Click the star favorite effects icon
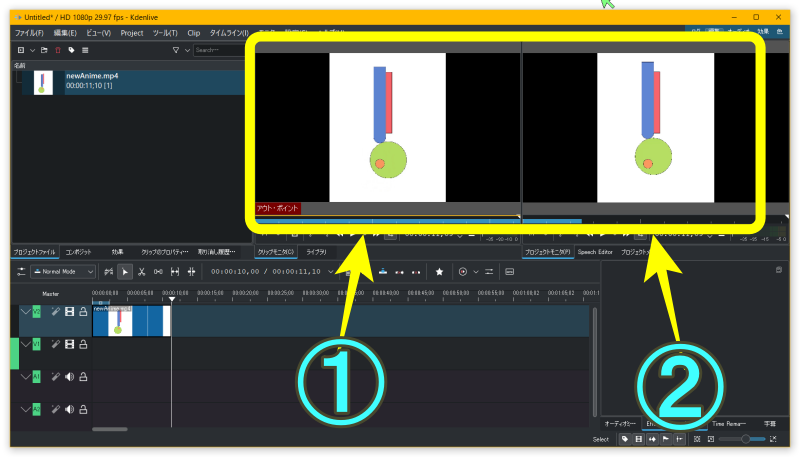 click(x=438, y=271)
